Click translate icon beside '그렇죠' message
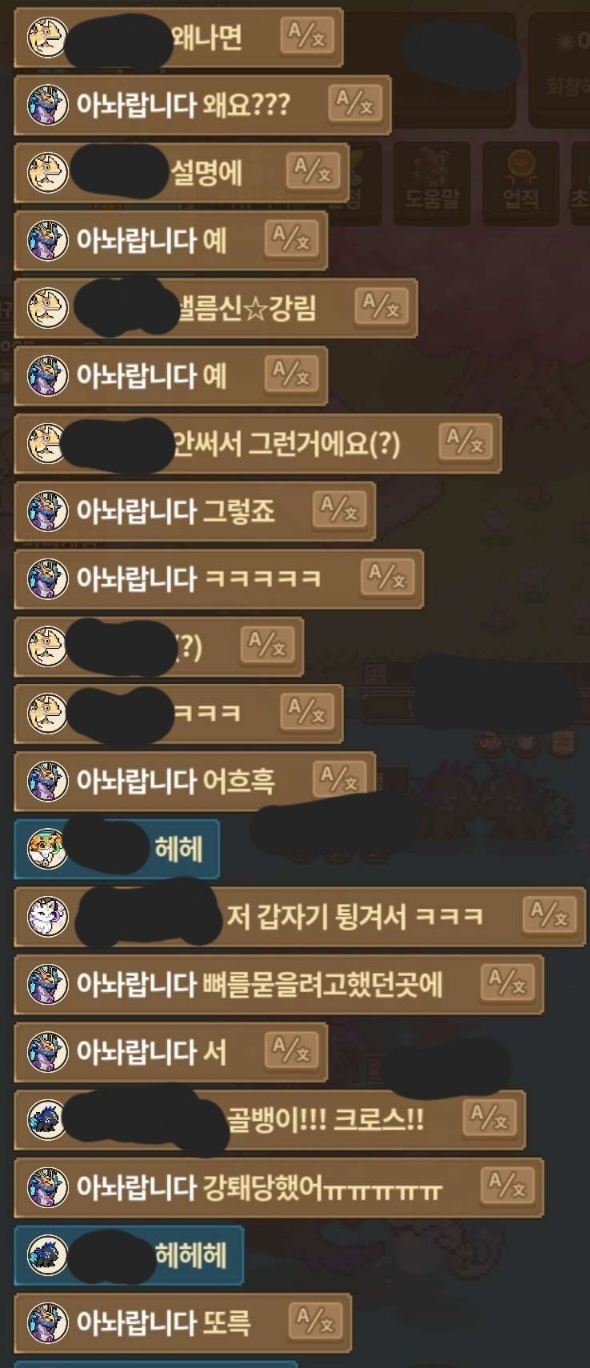This screenshot has height=1368, width=590. 338,510
